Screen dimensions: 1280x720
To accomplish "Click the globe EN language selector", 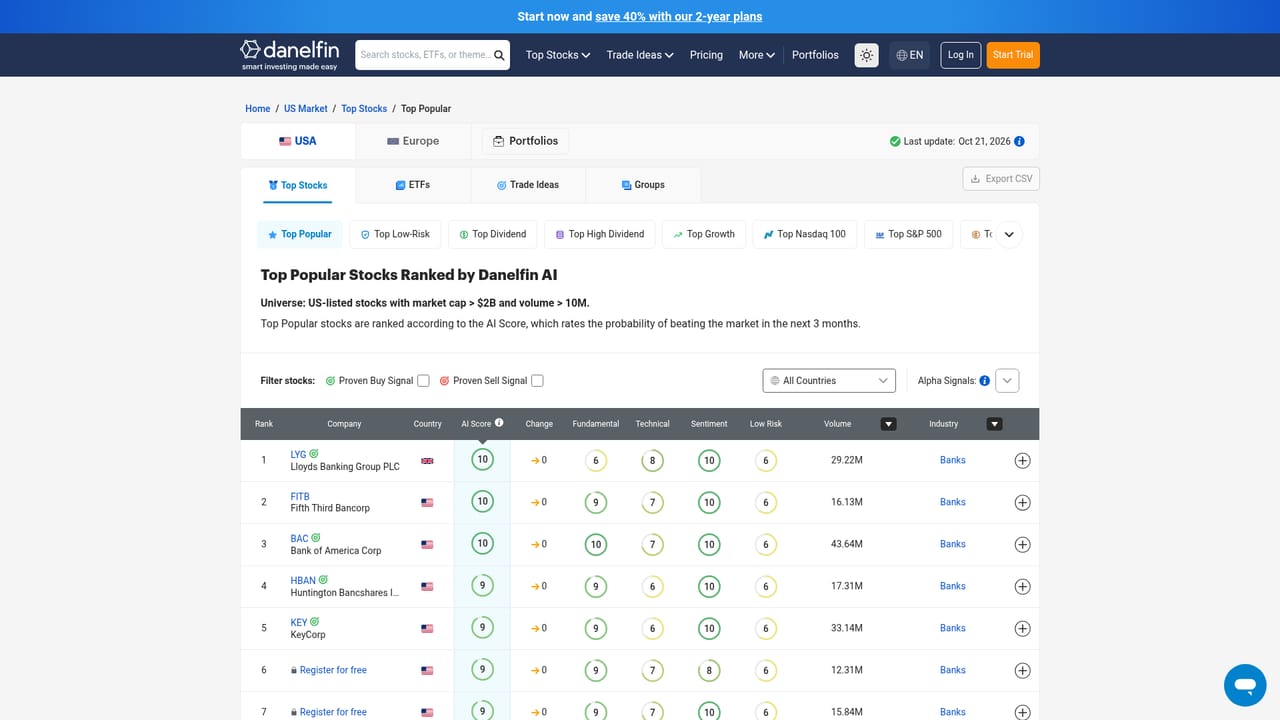I will [910, 55].
